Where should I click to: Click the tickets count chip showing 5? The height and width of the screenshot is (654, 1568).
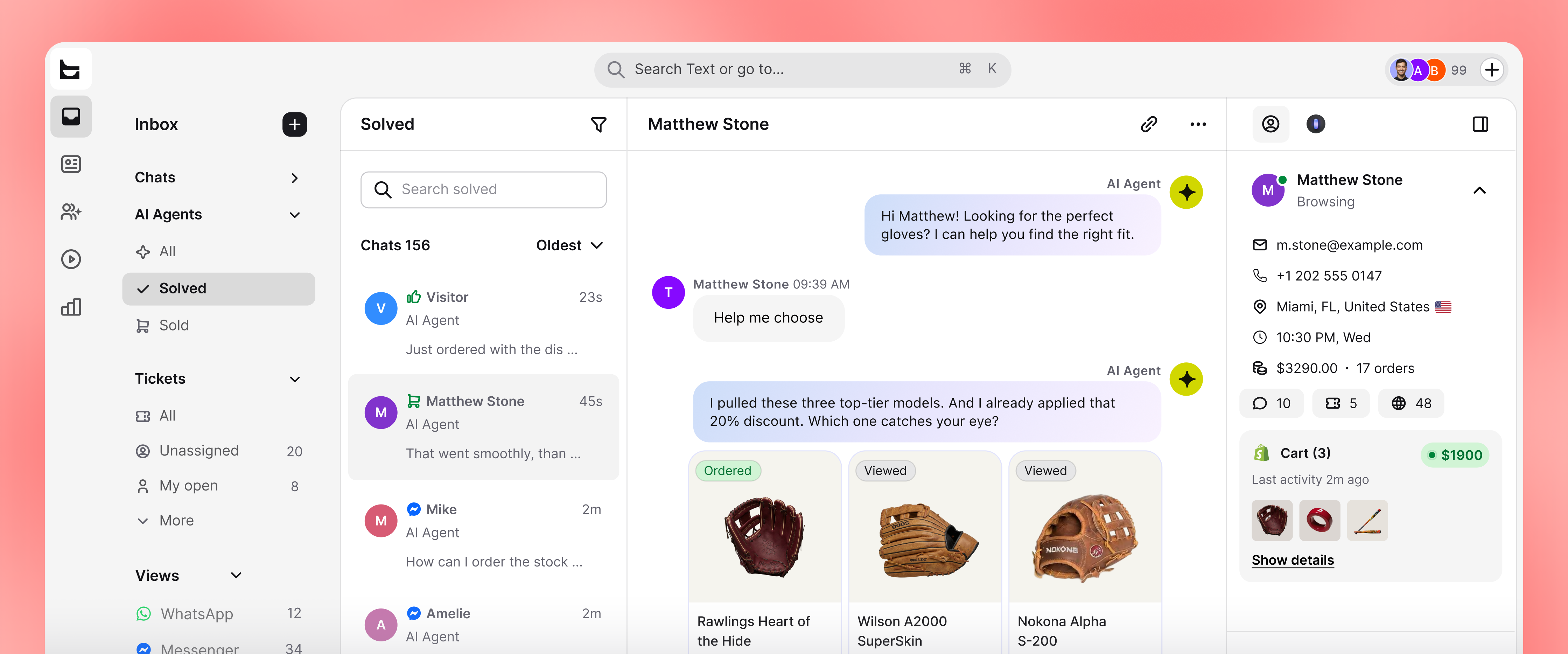pyautogui.click(x=1340, y=403)
